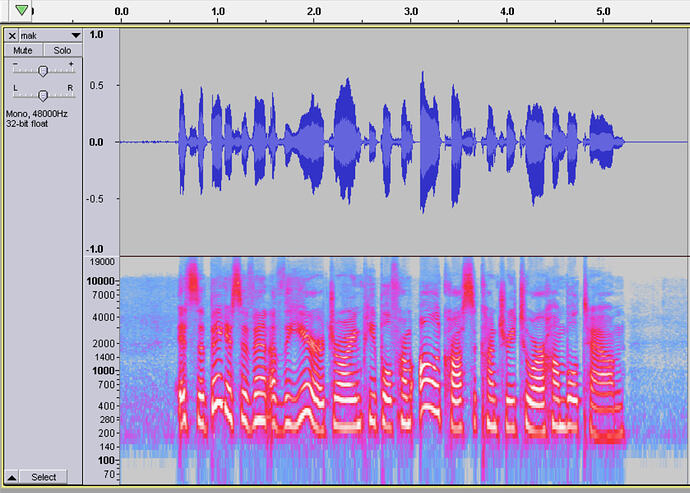Viewport: 690px width, 493px height.
Task: Click the pan slider handle
Action: 43,95
